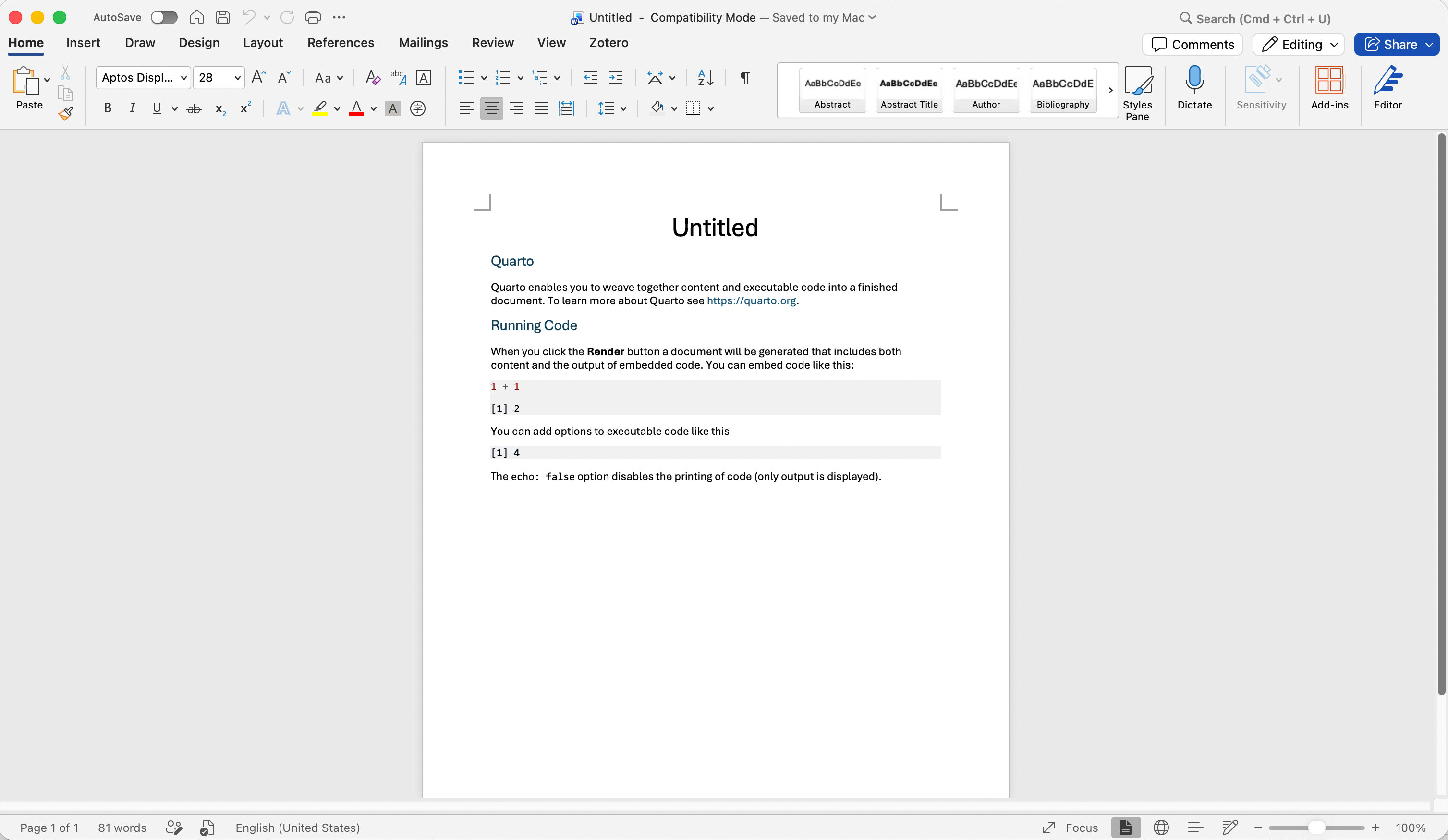Viewport: 1448px width, 840px height.
Task: Click the Save icon in title bar
Action: coord(223,17)
